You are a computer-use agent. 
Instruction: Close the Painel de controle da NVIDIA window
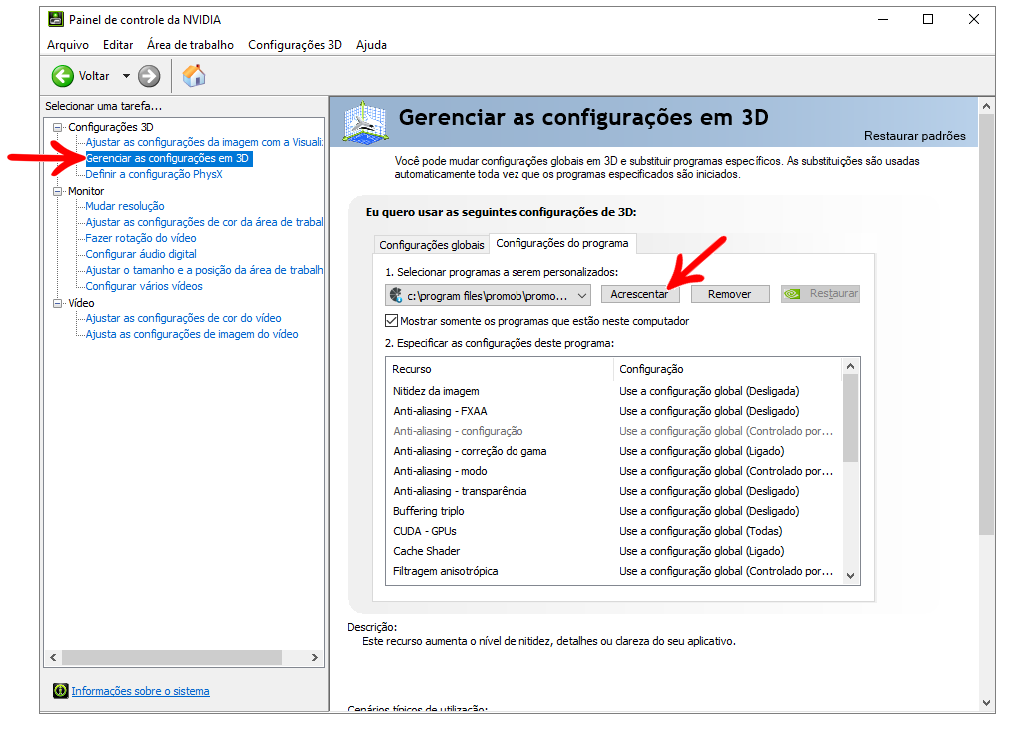tap(973, 19)
